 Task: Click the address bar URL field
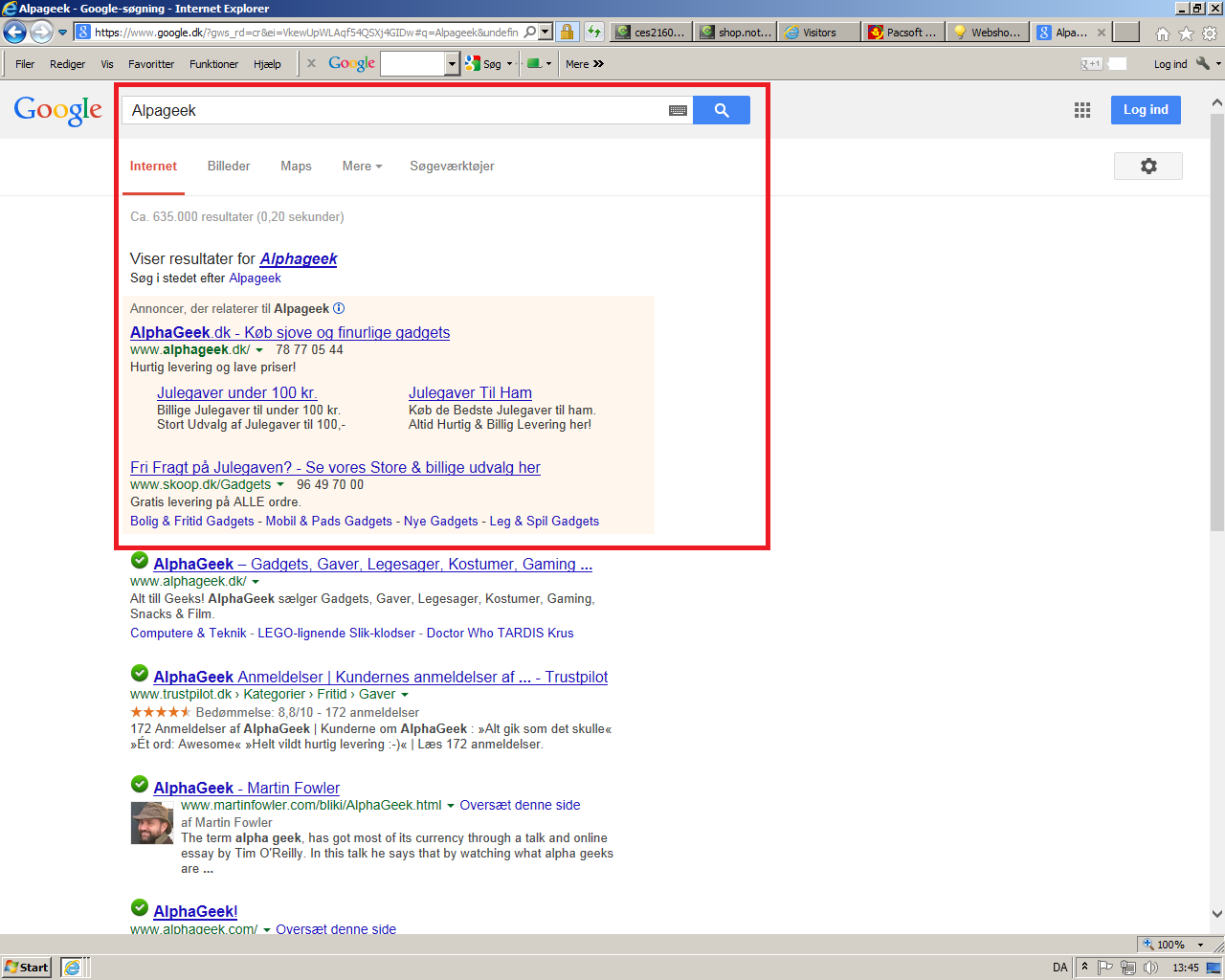[306, 33]
